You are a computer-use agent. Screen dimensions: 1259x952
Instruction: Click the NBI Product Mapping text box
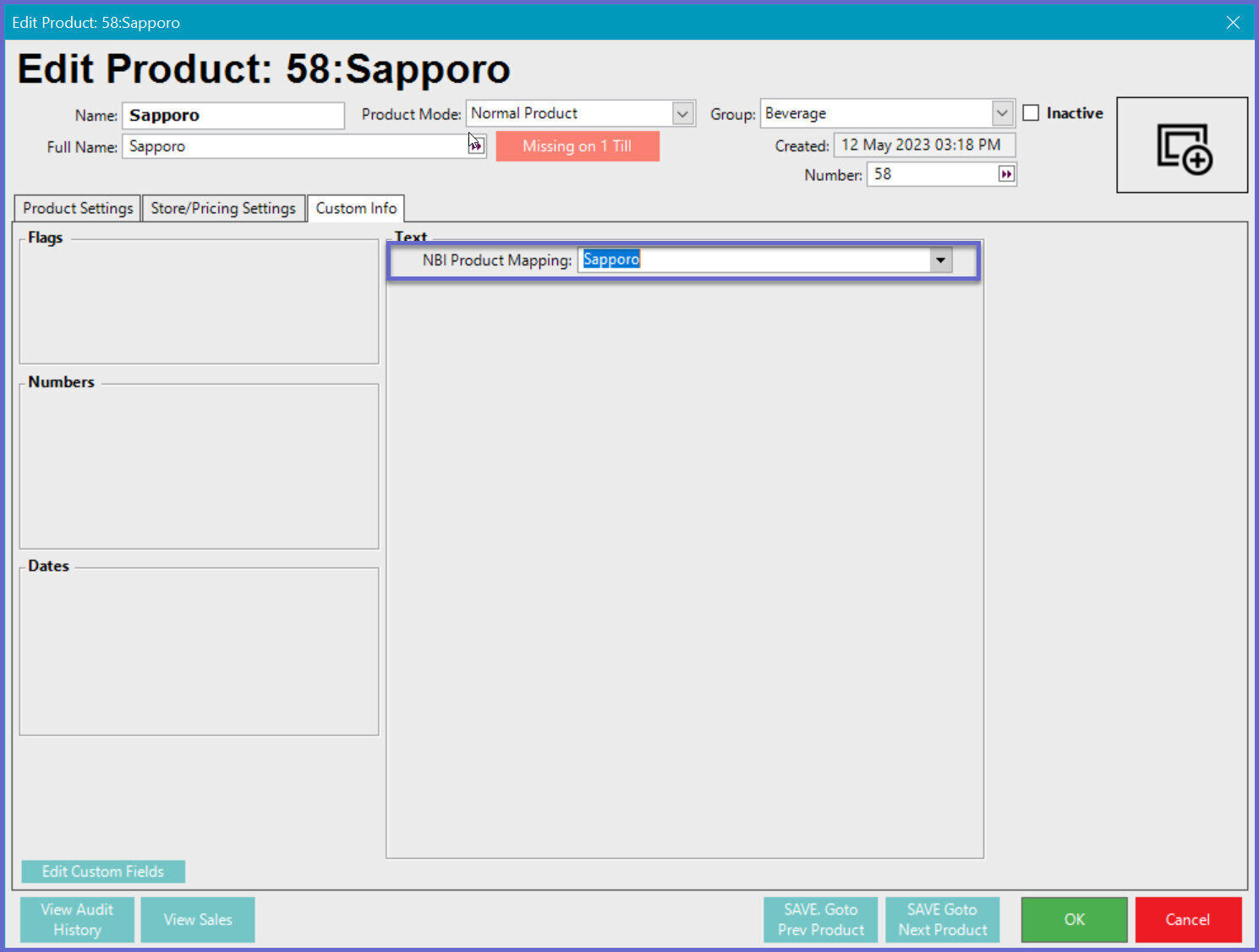pyautogui.click(x=755, y=260)
